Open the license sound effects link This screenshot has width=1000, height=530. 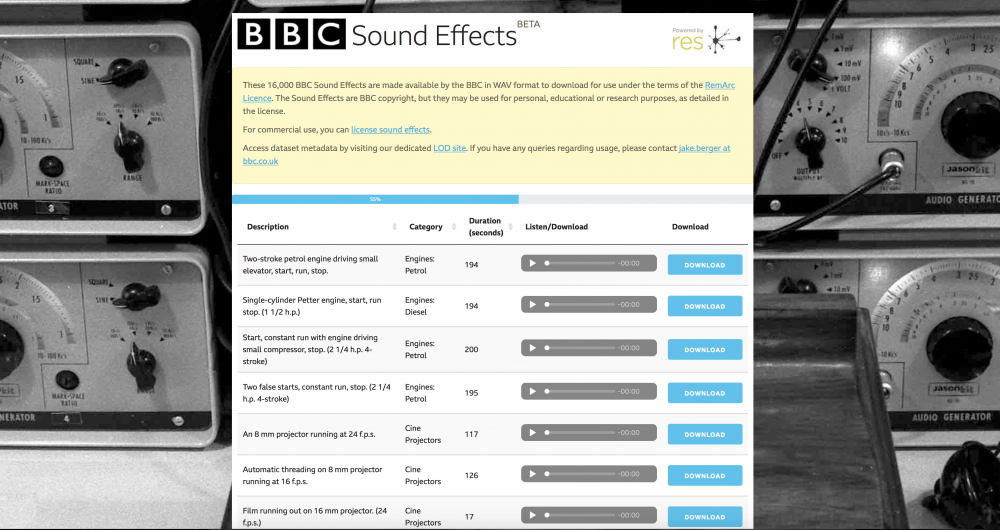[x=390, y=130]
